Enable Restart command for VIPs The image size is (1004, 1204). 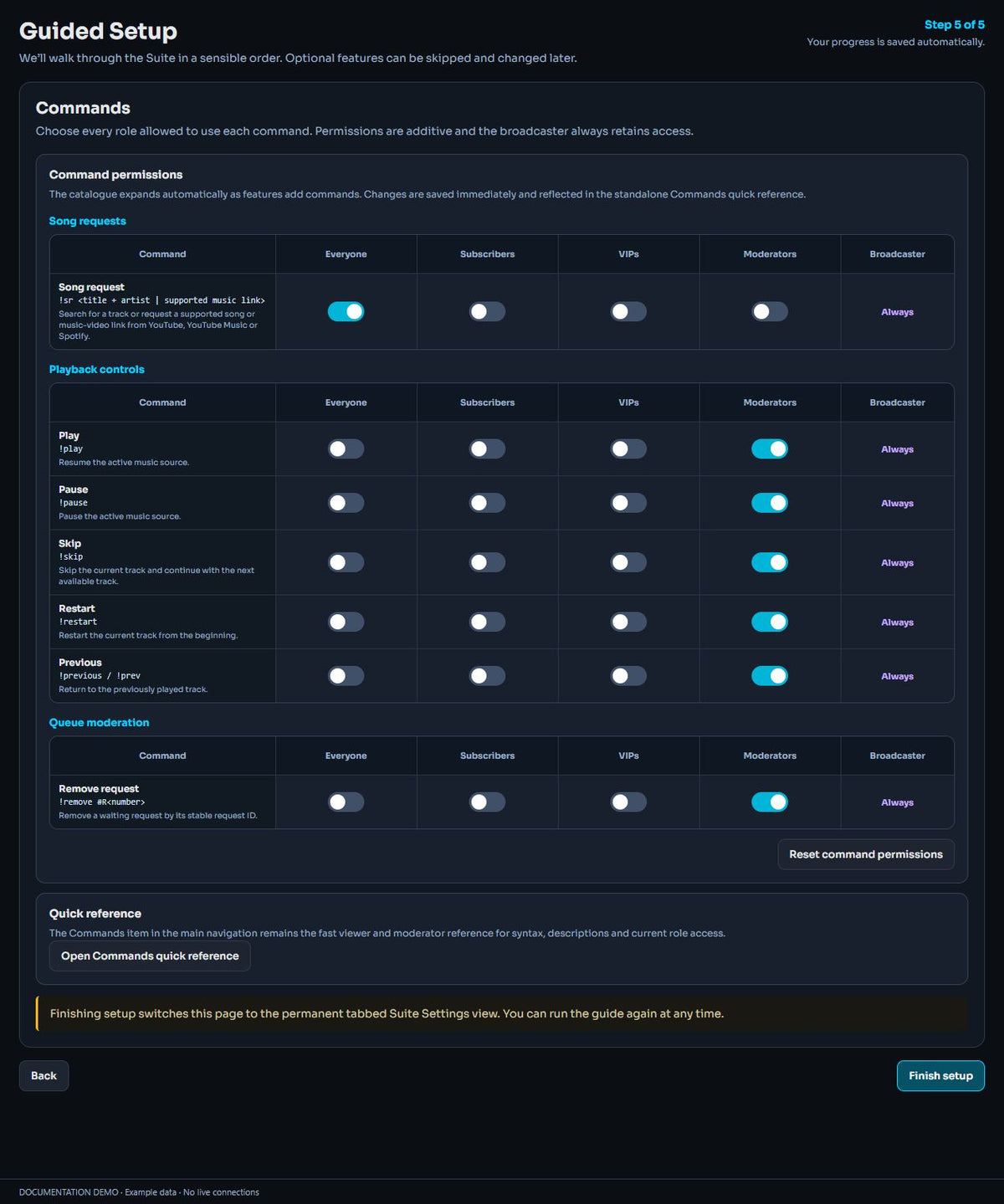(x=628, y=622)
